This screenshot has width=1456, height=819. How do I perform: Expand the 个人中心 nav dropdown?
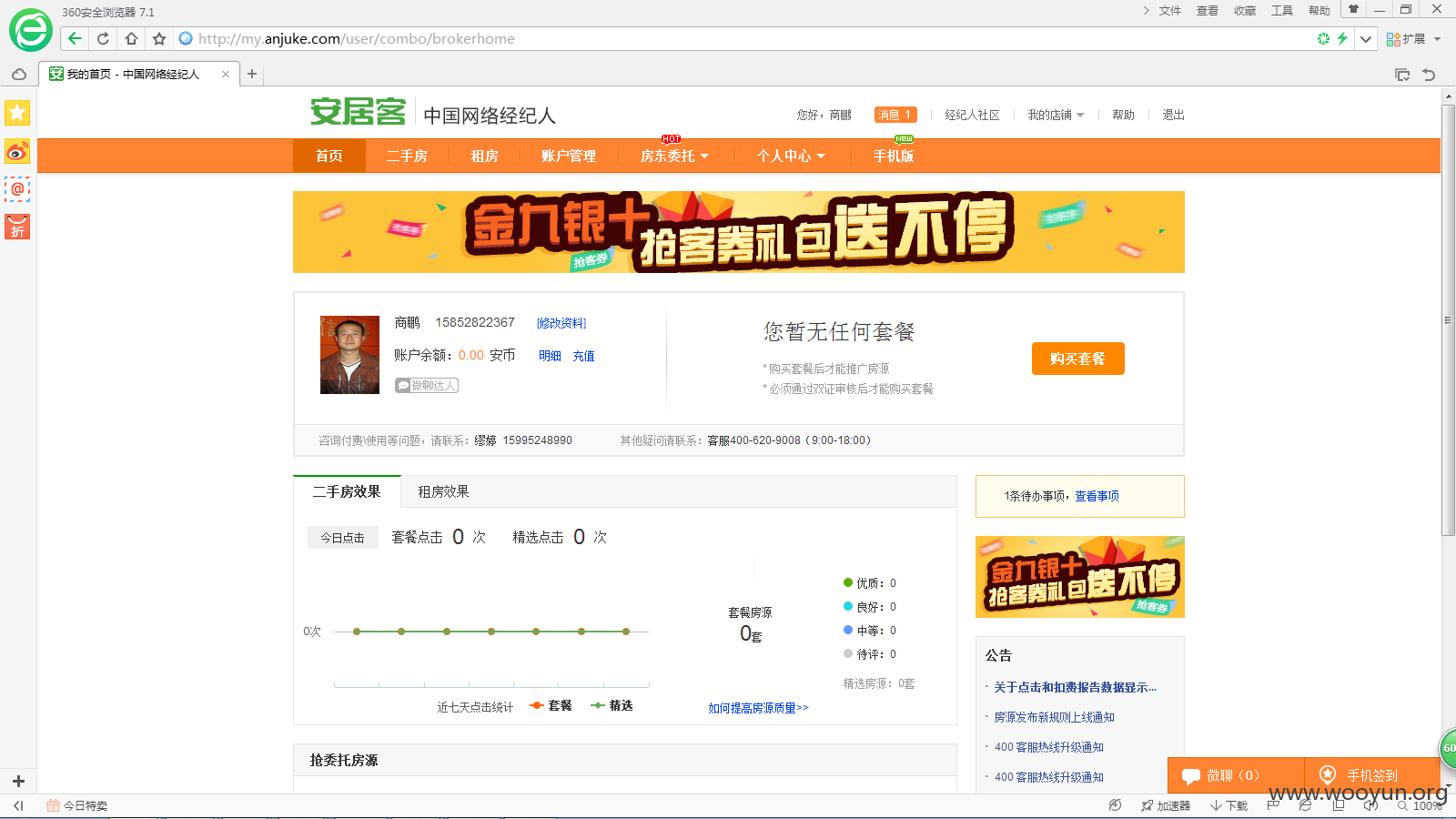click(791, 156)
